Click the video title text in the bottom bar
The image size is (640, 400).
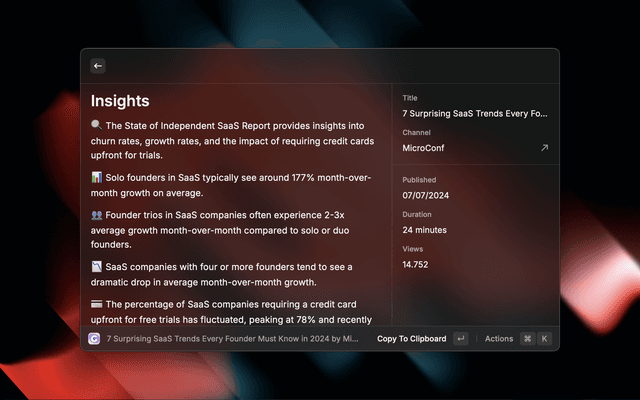pos(232,339)
